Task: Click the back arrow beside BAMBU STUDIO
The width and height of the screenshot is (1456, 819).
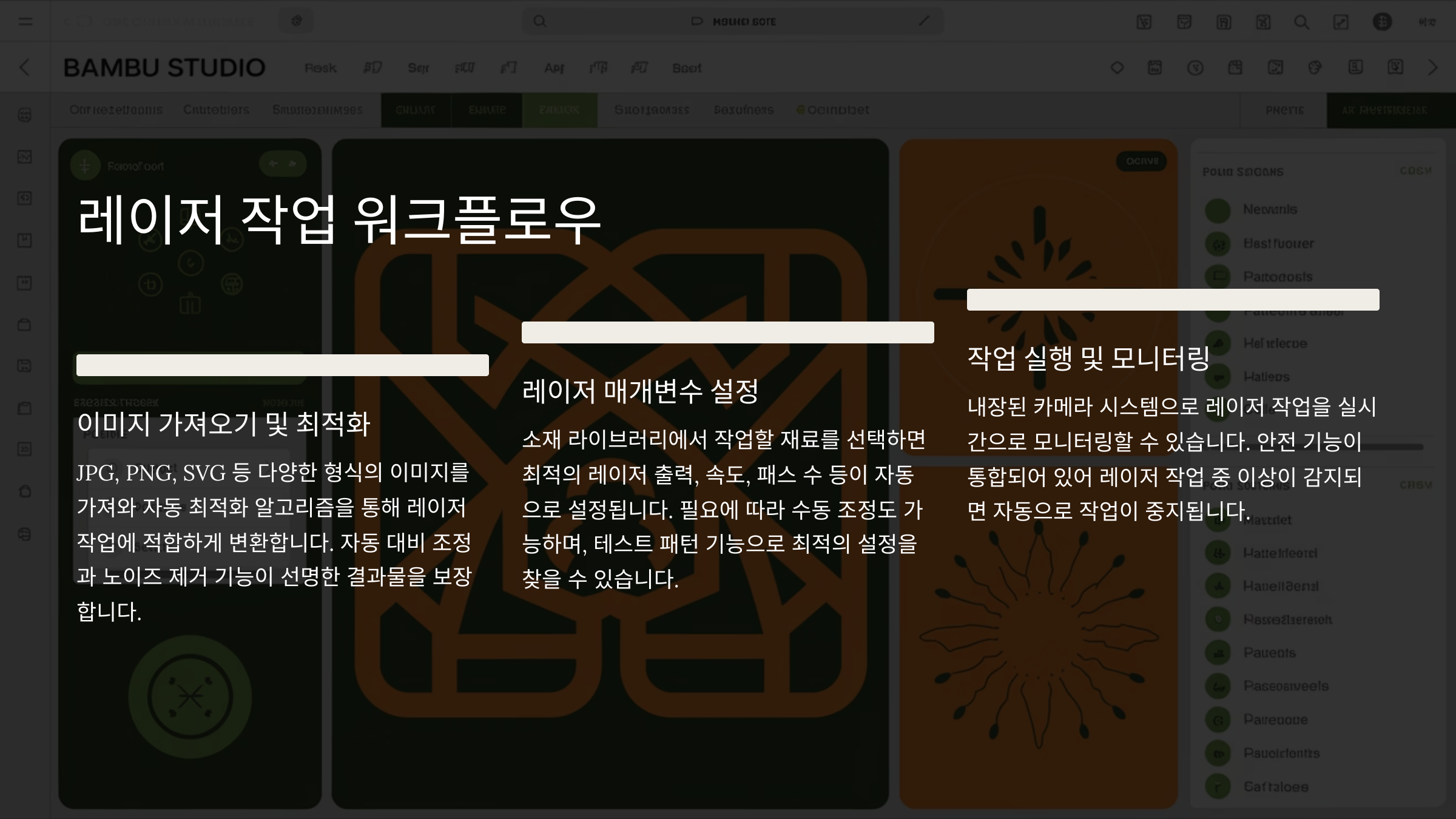Action: click(25, 67)
